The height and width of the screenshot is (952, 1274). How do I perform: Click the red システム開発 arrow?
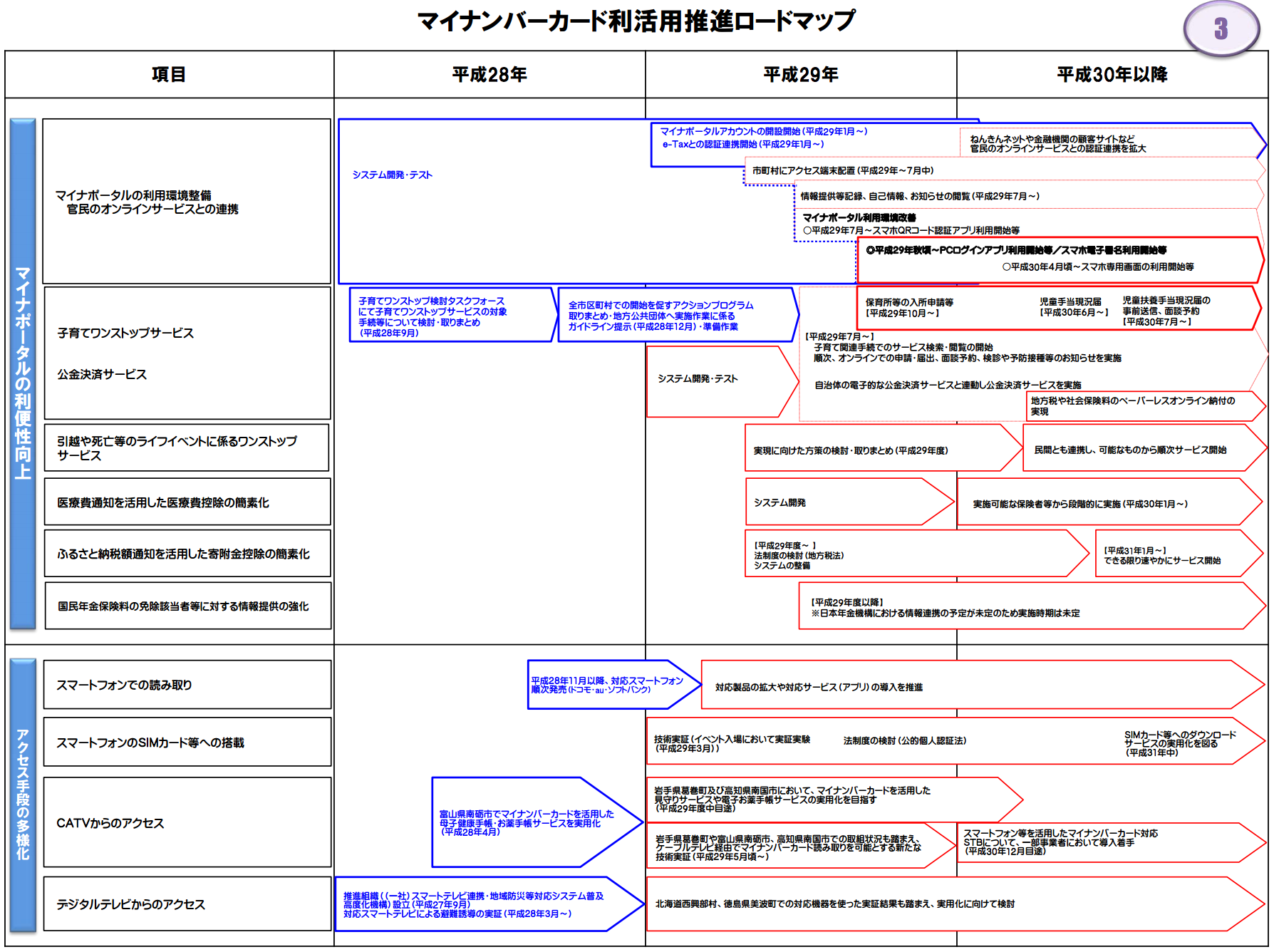(849, 502)
